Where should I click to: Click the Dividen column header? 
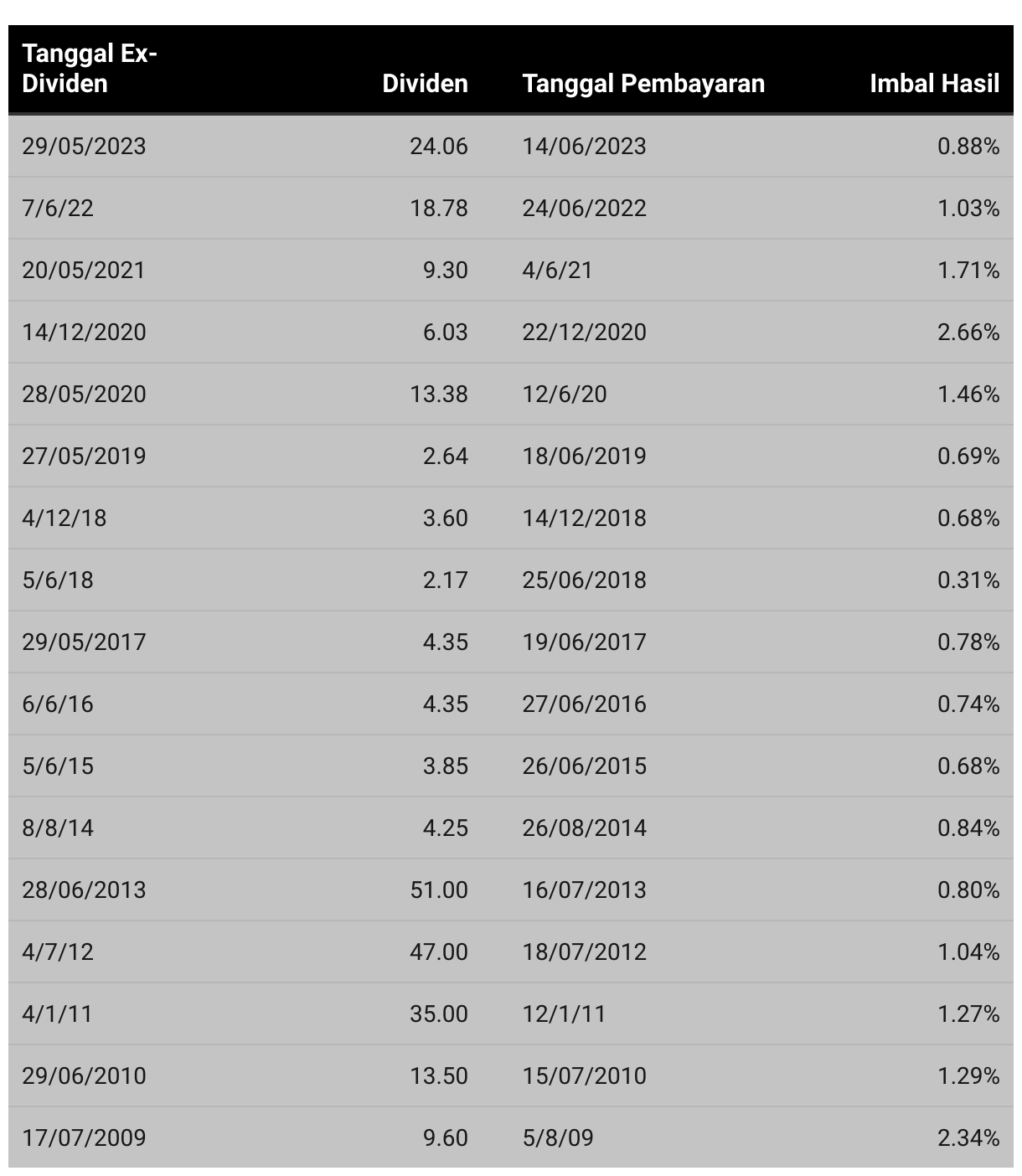(x=425, y=84)
